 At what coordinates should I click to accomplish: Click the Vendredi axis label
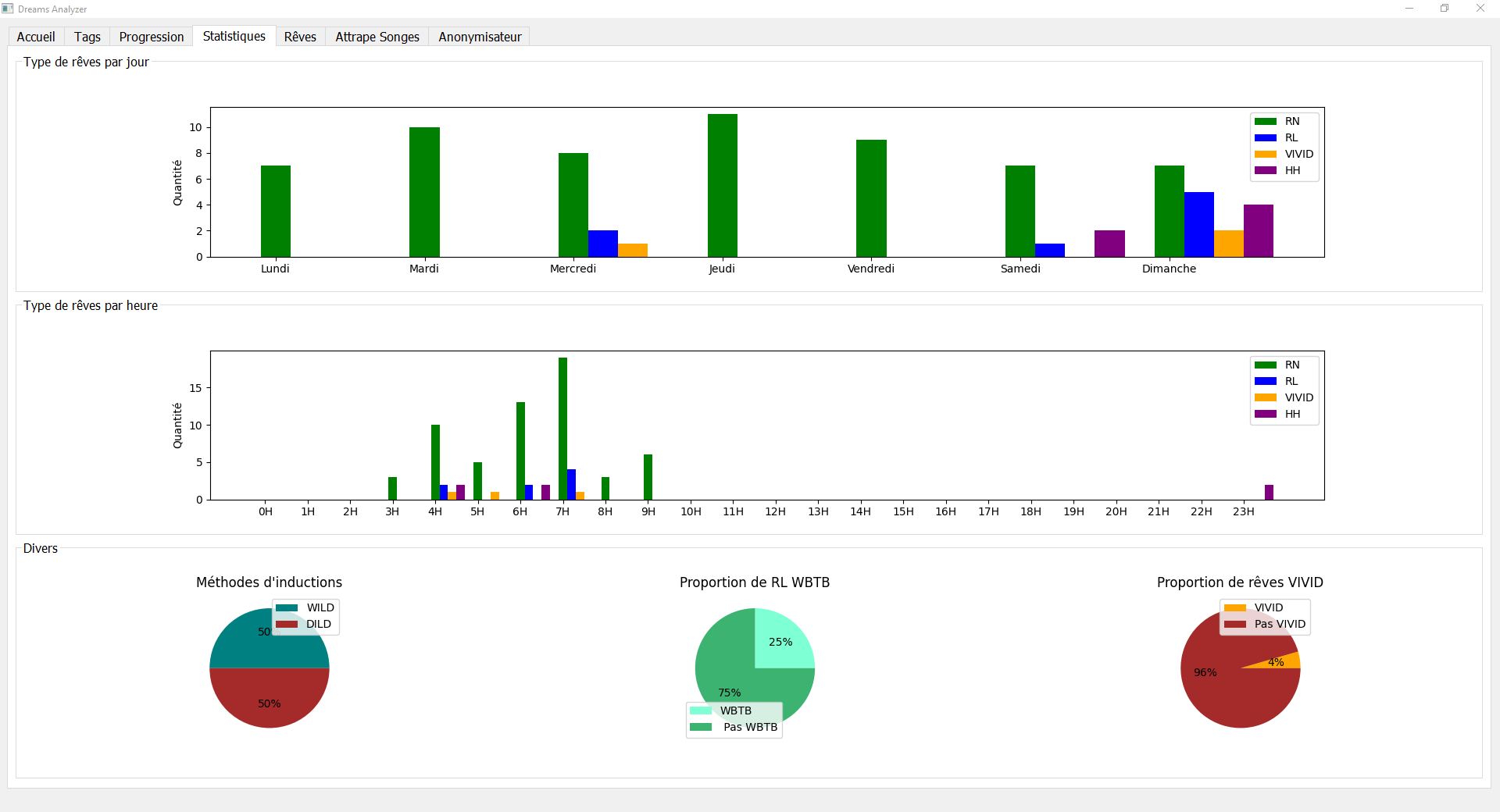click(871, 269)
